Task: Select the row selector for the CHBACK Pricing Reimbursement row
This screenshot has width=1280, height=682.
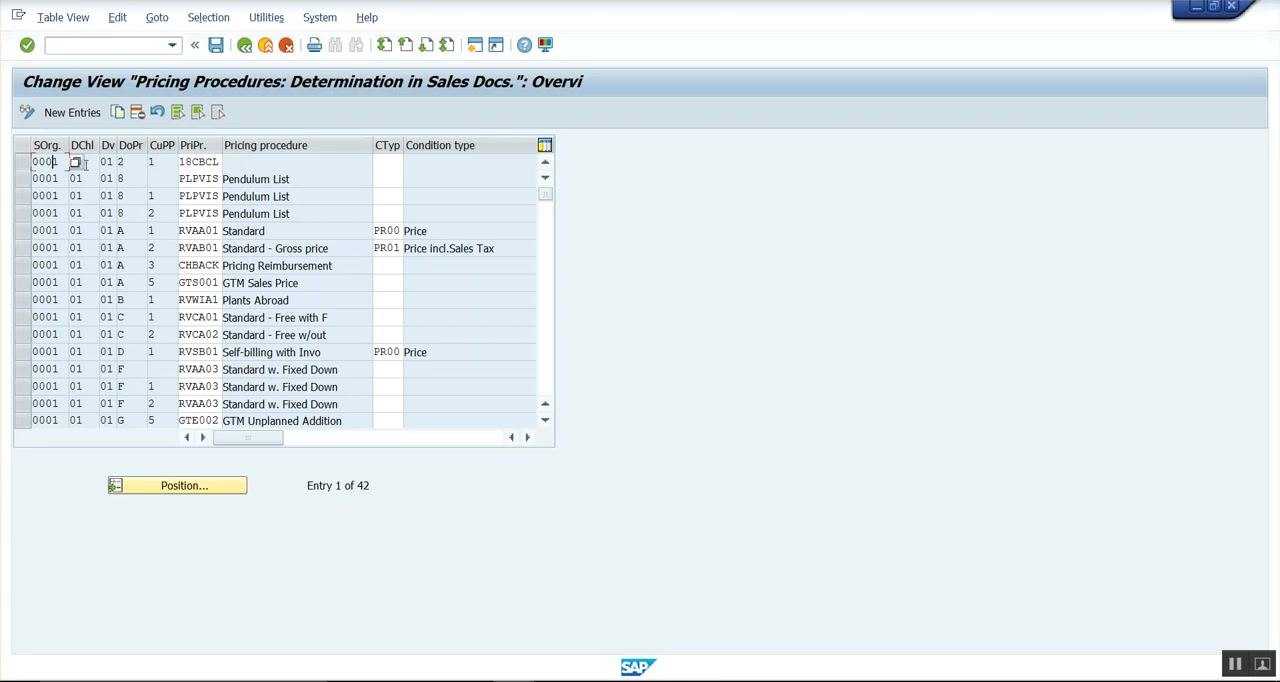Action: (x=22, y=265)
